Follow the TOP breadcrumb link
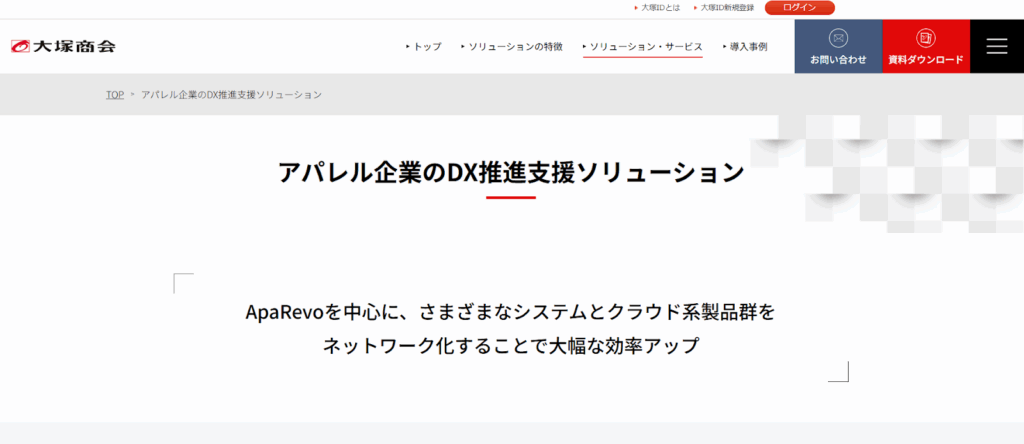This screenshot has width=1024, height=444. click(115, 95)
